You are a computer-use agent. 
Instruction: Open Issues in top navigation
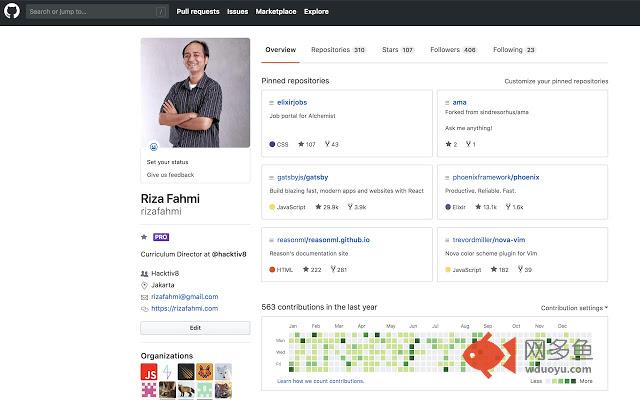point(238,11)
